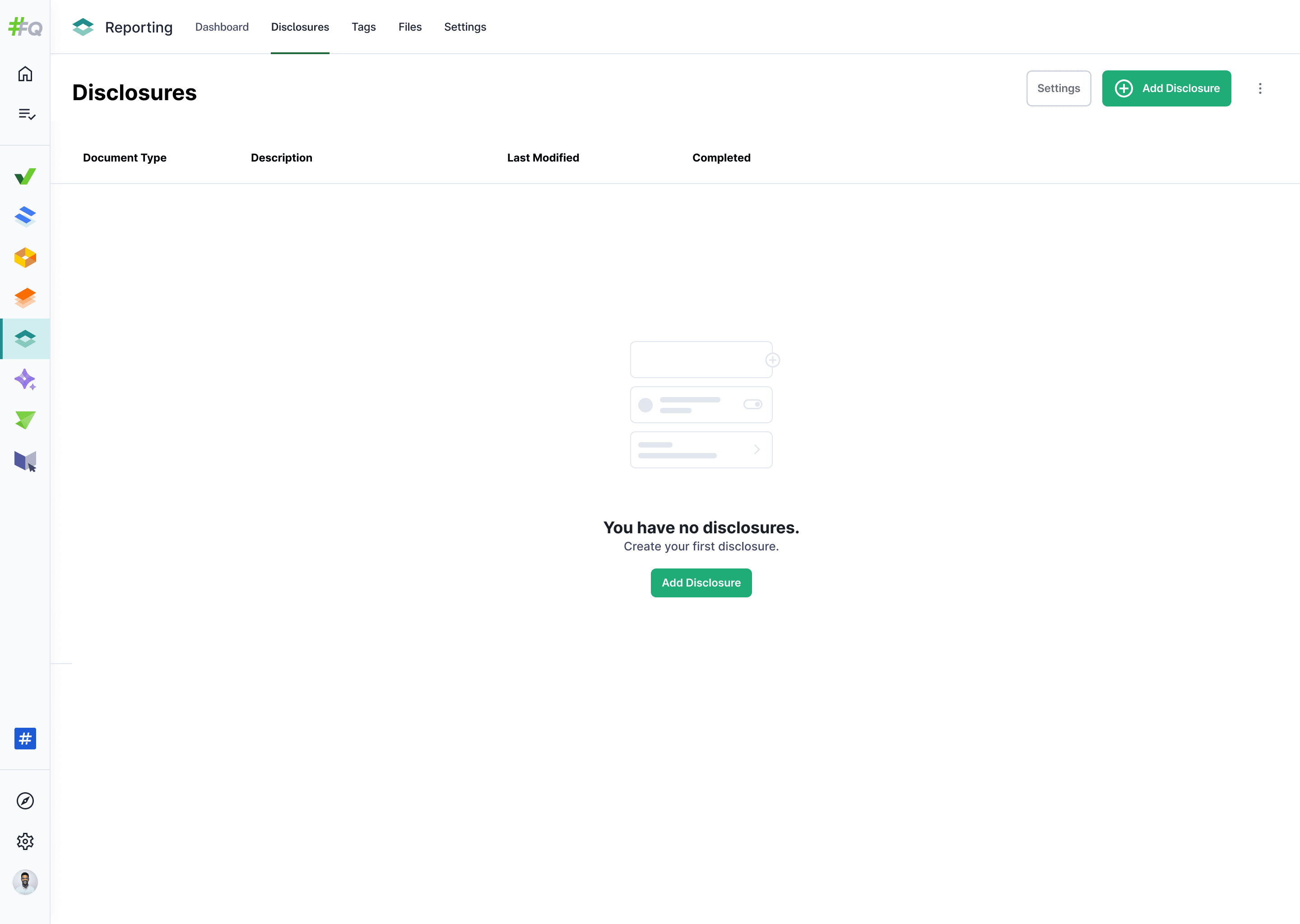The width and height of the screenshot is (1300, 924).
Task: Open the purple sparkle AI app icon
Action: [25, 379]
